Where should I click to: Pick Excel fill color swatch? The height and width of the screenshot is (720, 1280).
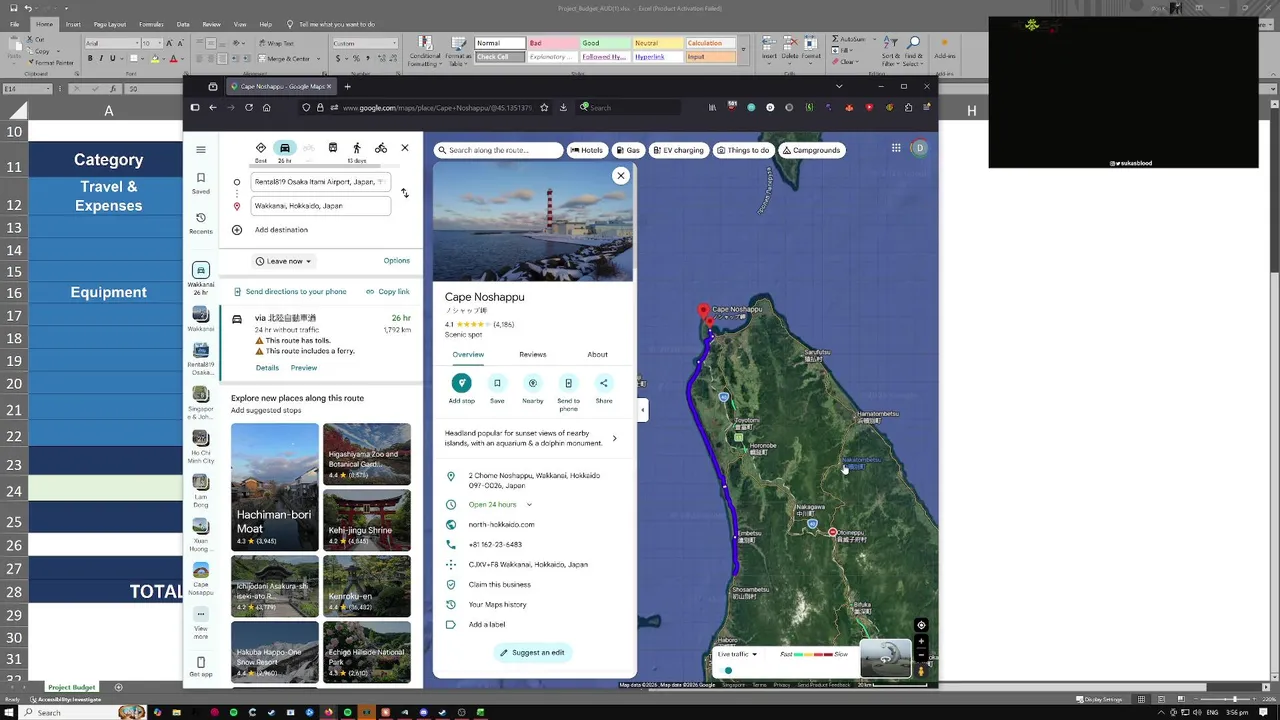point(155,59)
